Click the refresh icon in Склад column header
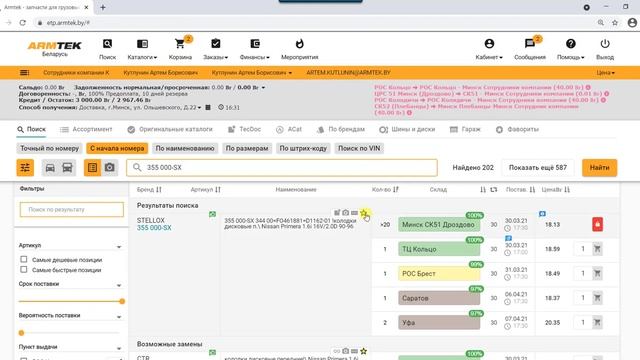This screenshot has height=360, width=640. [x=494, y=189]
